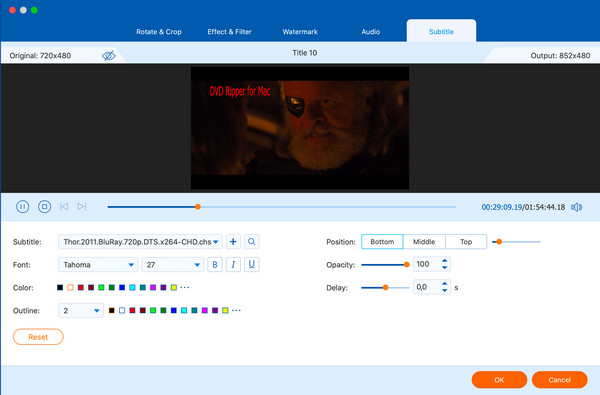Image resolution: width=600 pixels, height=395 pixels.
Task: Toggle the original preview eye icon
Action: point(109,56)
